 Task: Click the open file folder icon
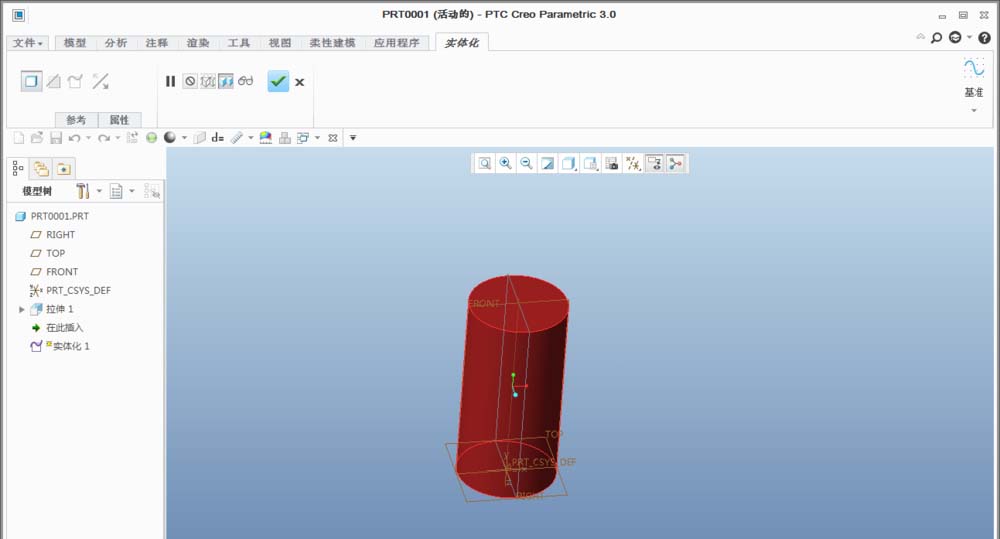[37, 138]
